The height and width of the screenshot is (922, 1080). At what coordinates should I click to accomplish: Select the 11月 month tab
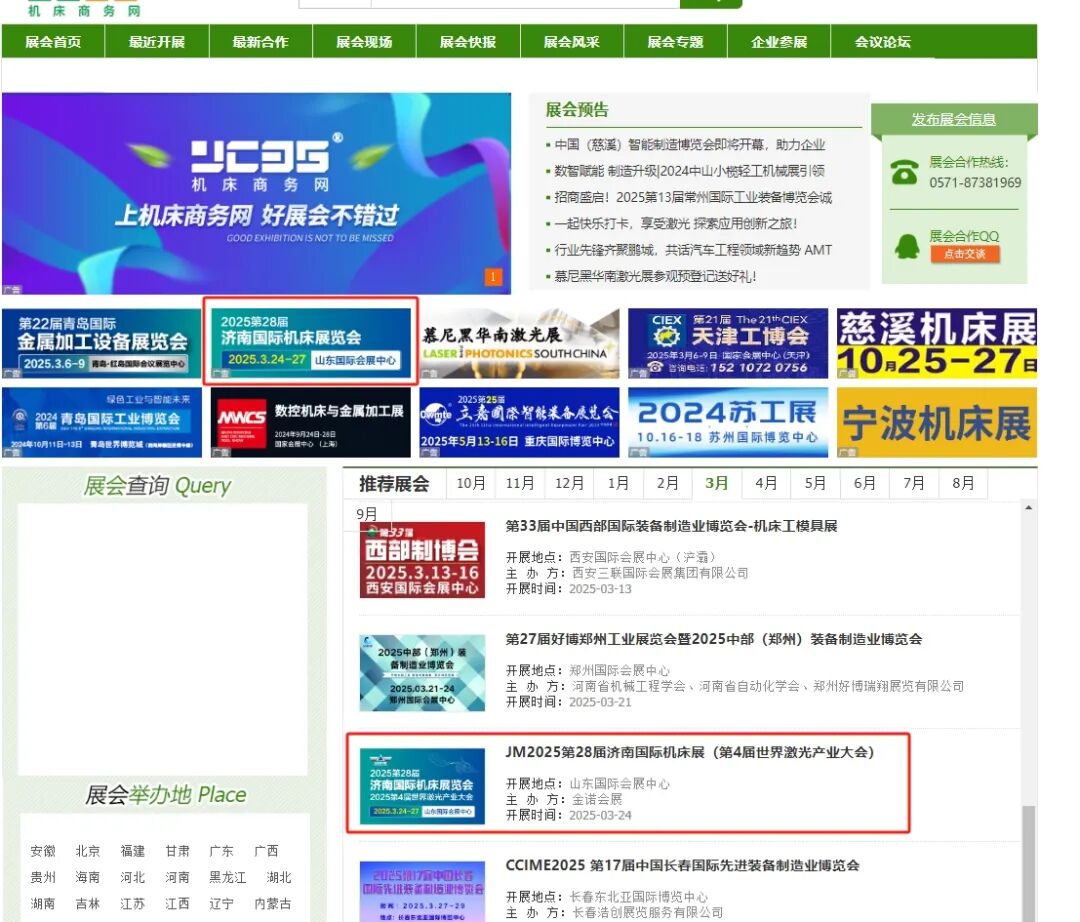point(520,483)
